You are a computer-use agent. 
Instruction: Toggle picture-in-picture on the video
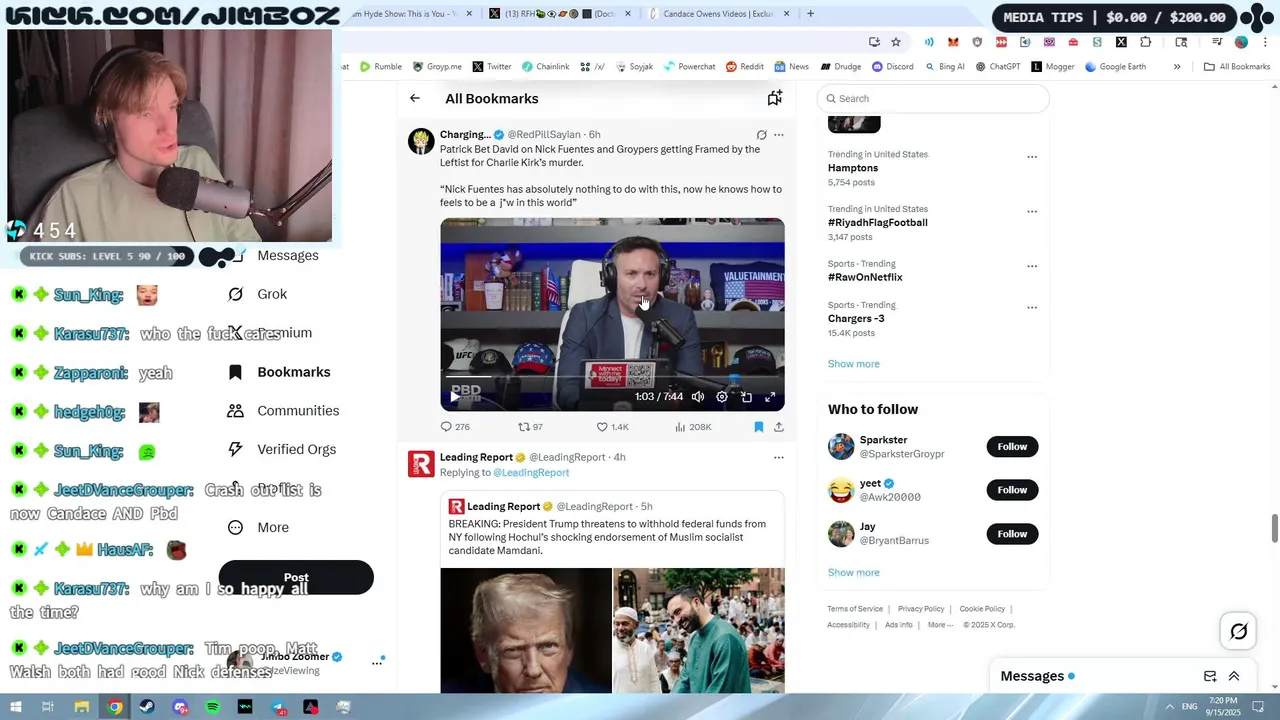[746, 397]
